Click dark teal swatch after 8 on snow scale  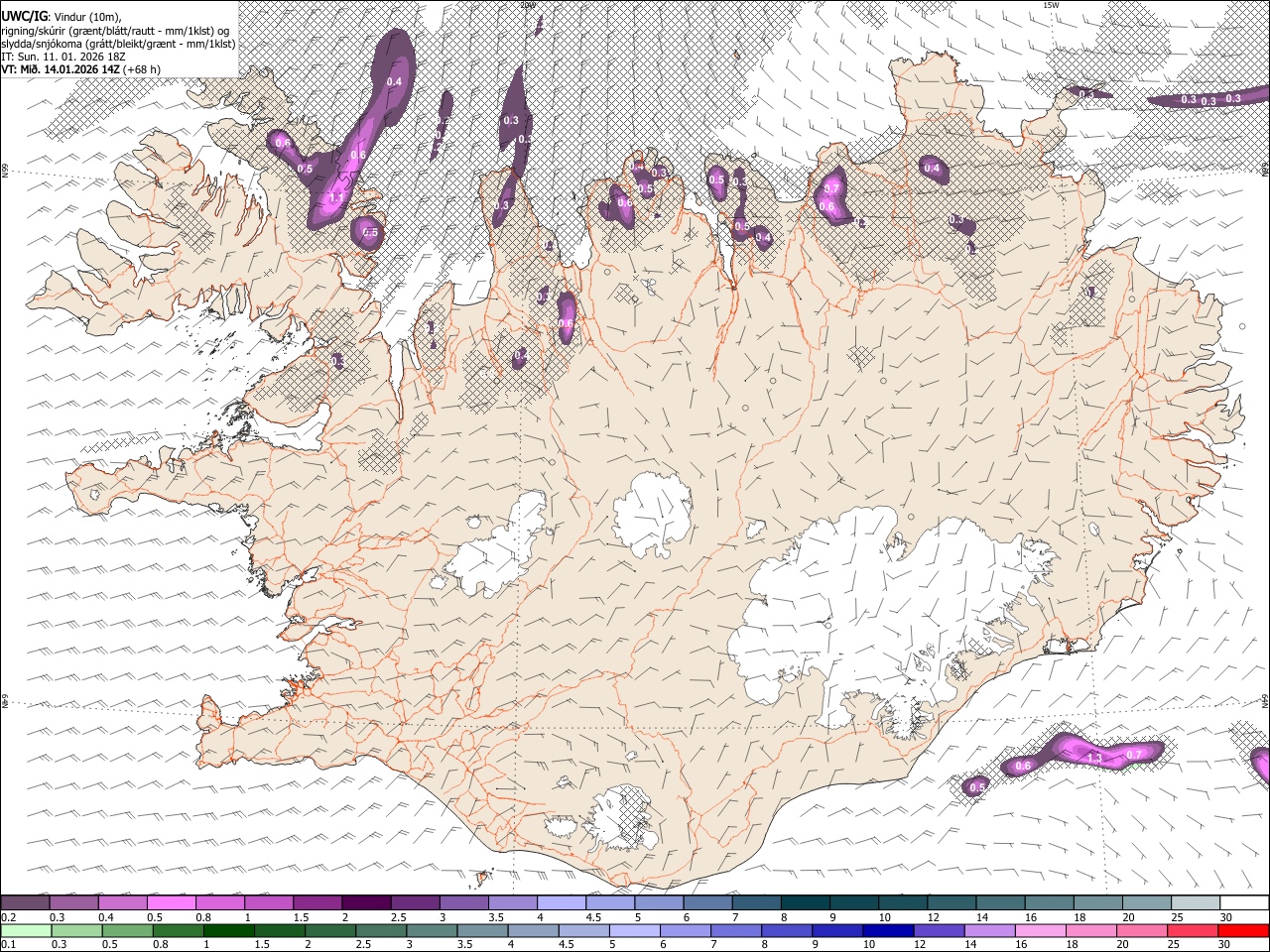click(804, 902)
